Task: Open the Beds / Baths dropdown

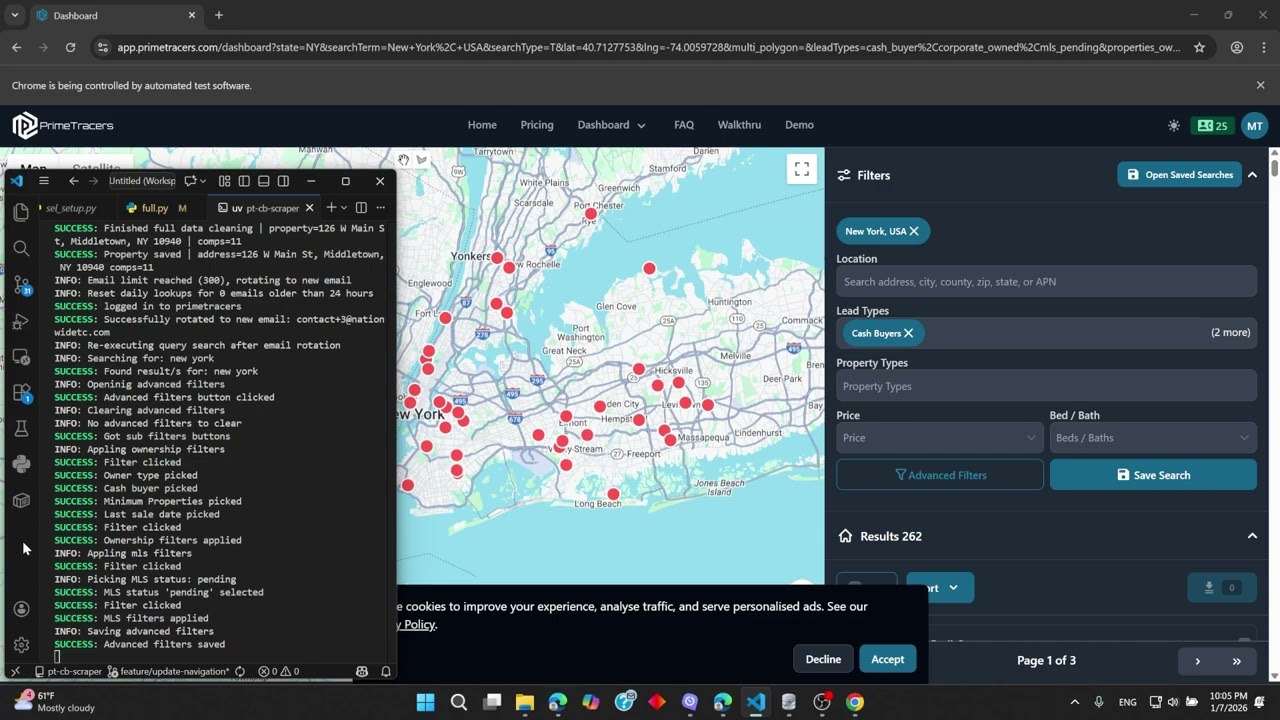Action: click(x=1153, y=438)
